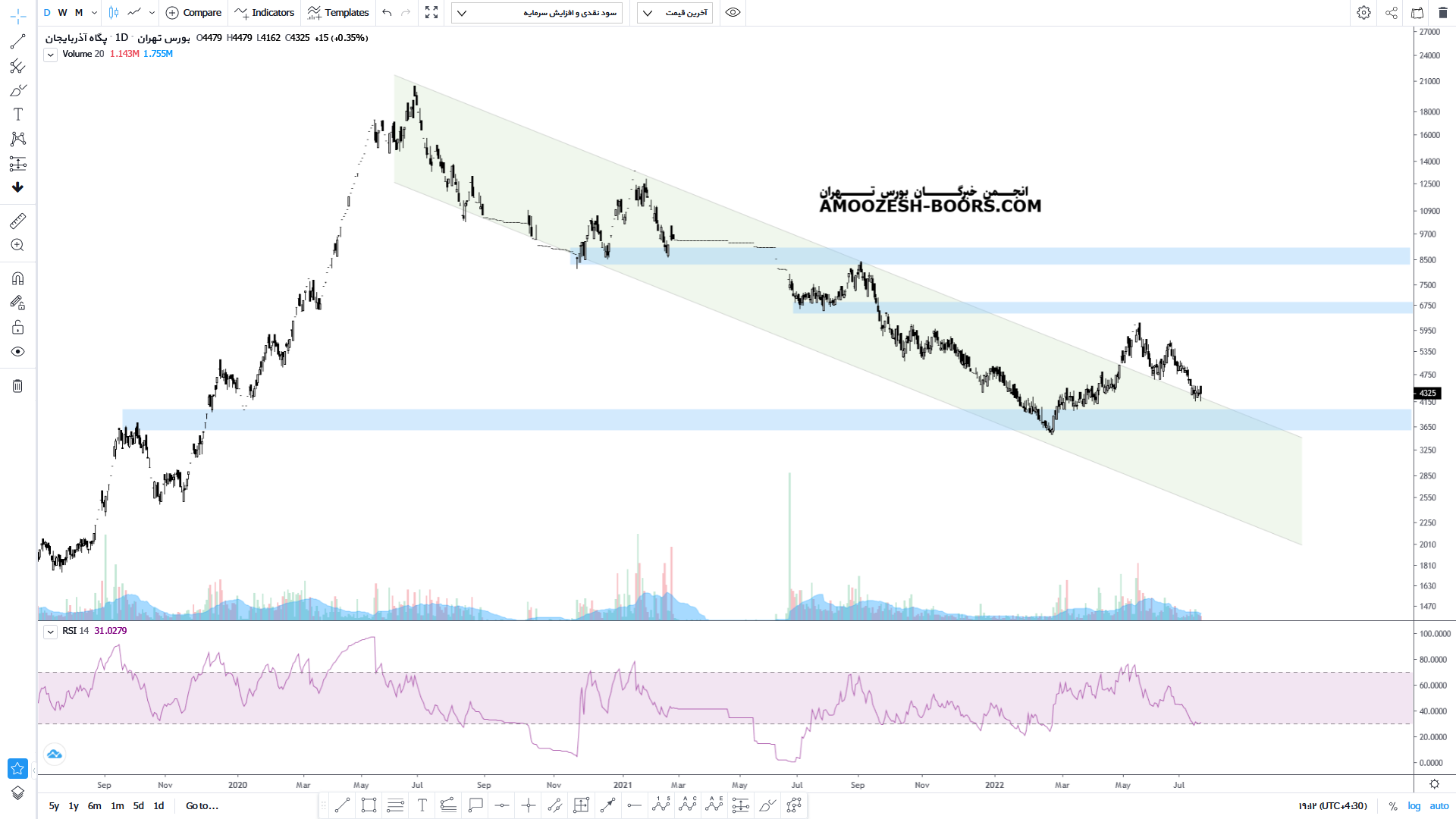Click the 4325 current price label
The image size is (1456, 819).
pyautogui.click(x=1427, y=393)
